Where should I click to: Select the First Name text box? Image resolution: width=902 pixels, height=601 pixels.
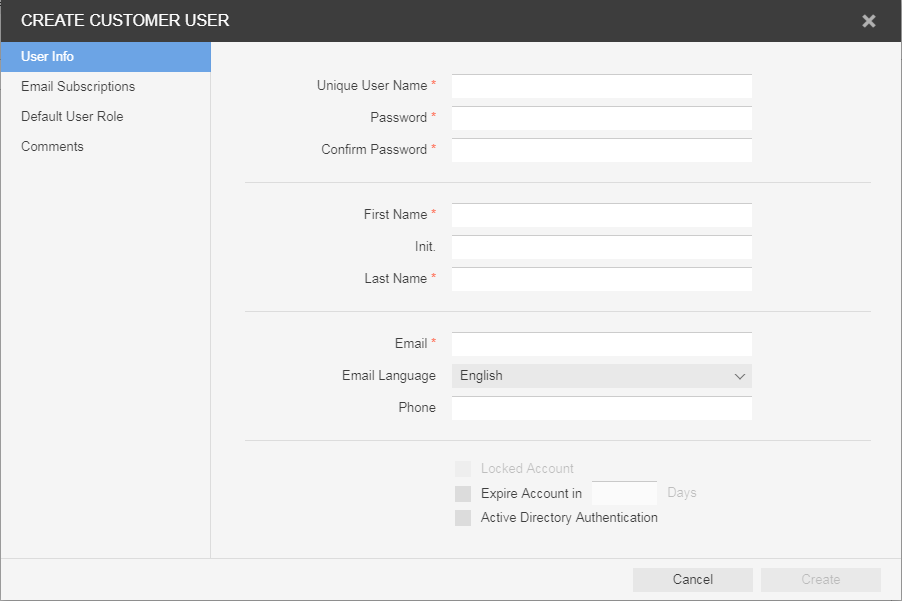tap(601, 216)
